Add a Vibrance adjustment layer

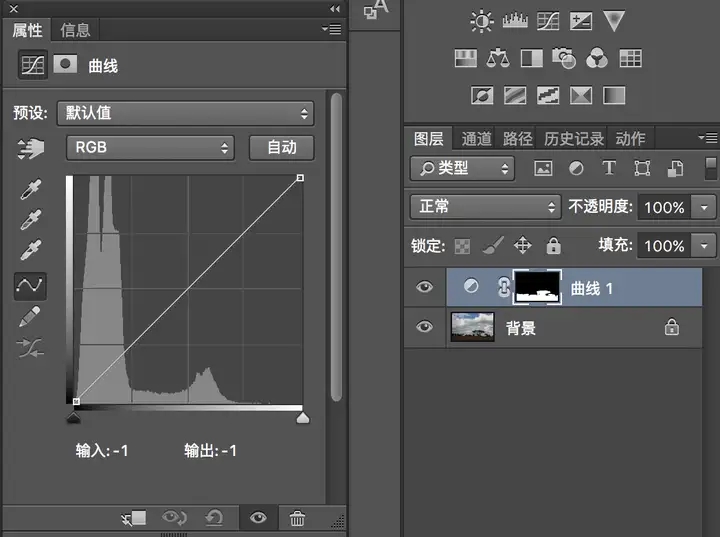click(x=614, y=21)
